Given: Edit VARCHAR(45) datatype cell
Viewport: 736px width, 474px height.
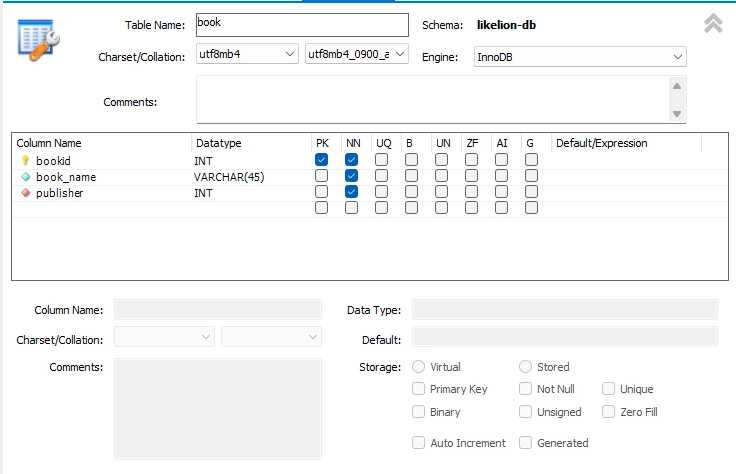Looking at the screenshot, I should [230, 176].
